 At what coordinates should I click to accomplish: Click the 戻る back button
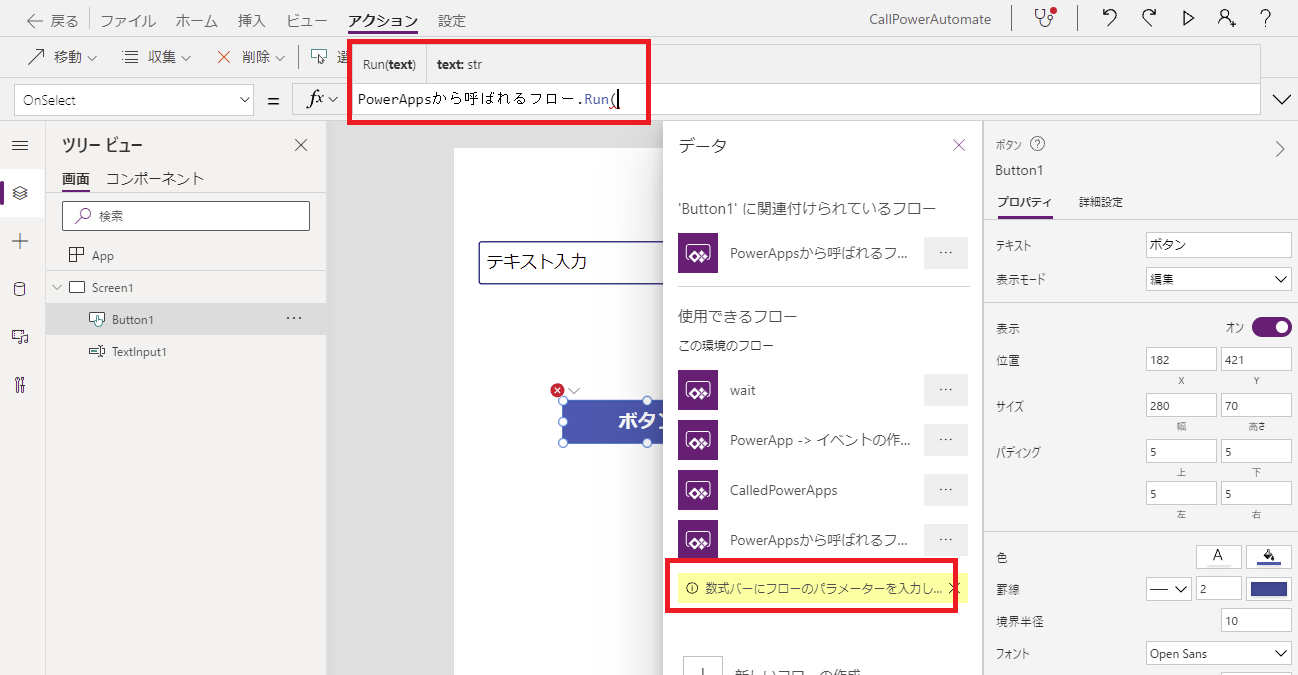click(x=51, y=20)
